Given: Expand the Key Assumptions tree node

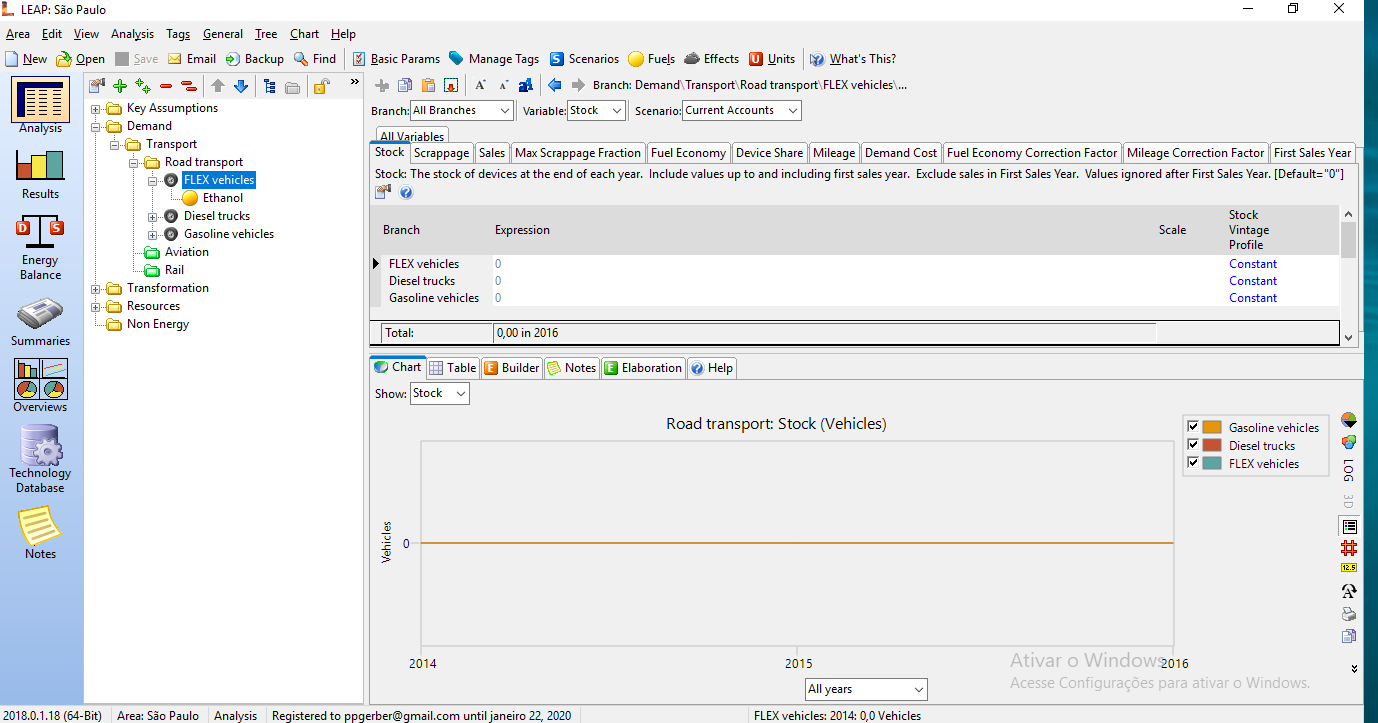Looking at the screenshot, I should 97,108.
